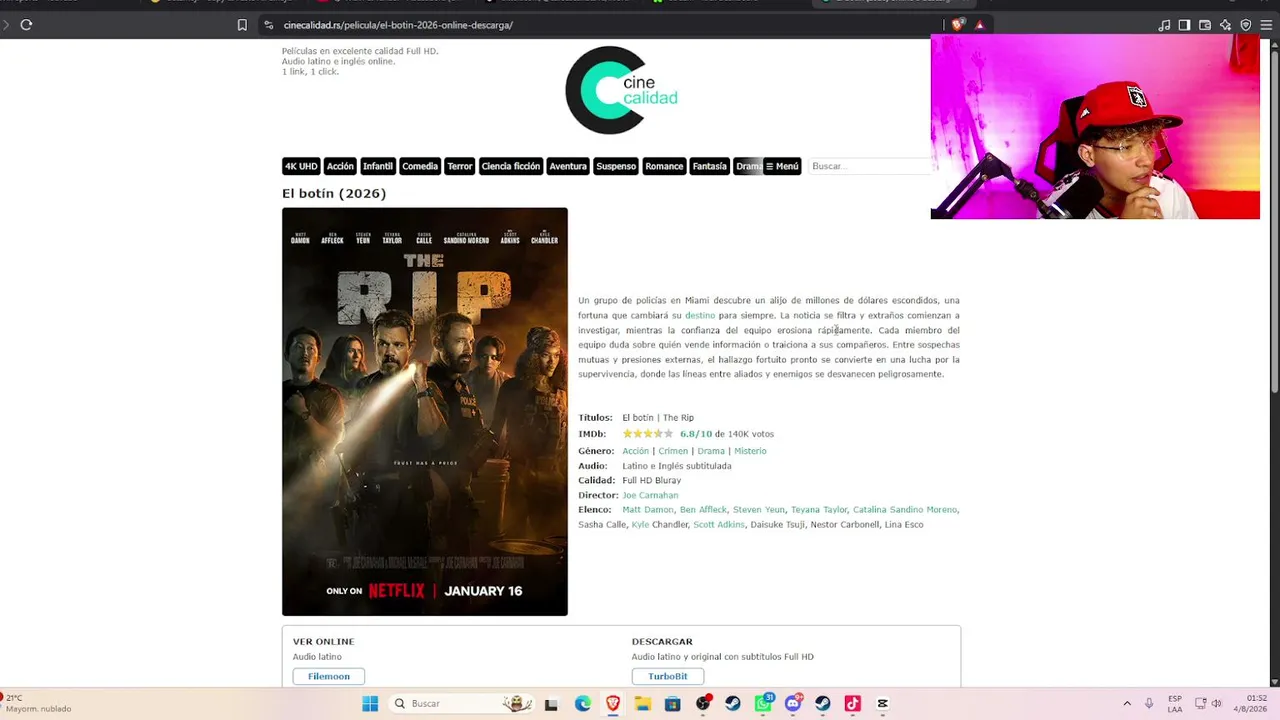Open Task View on the taskbar

(x=551, y=704)
